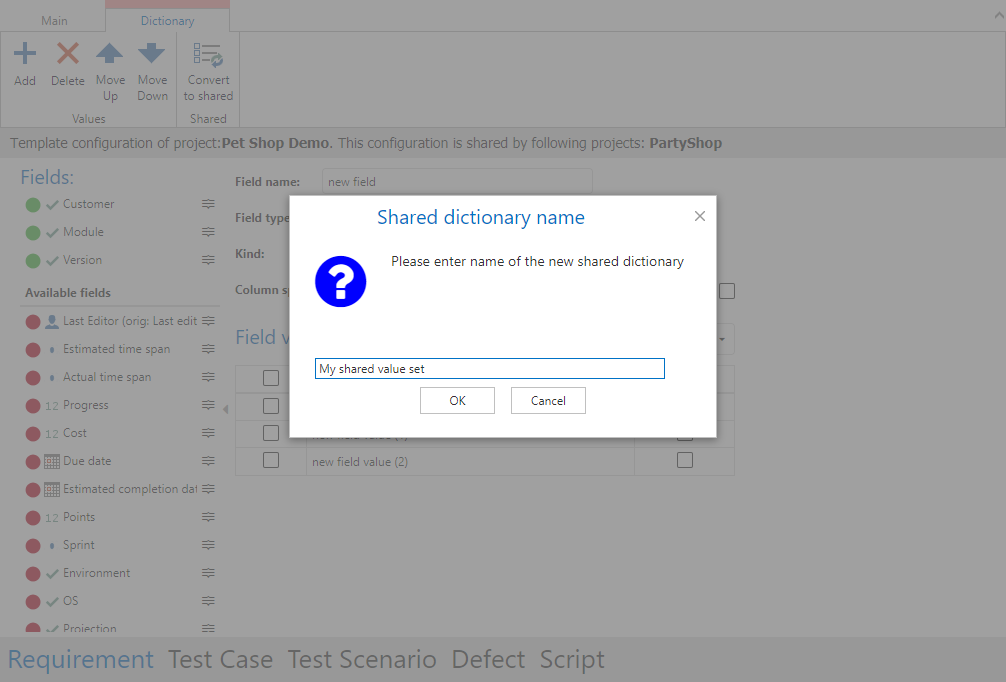
Task: Click the Move Down arrow icon
Action: [x=152, y=54]
